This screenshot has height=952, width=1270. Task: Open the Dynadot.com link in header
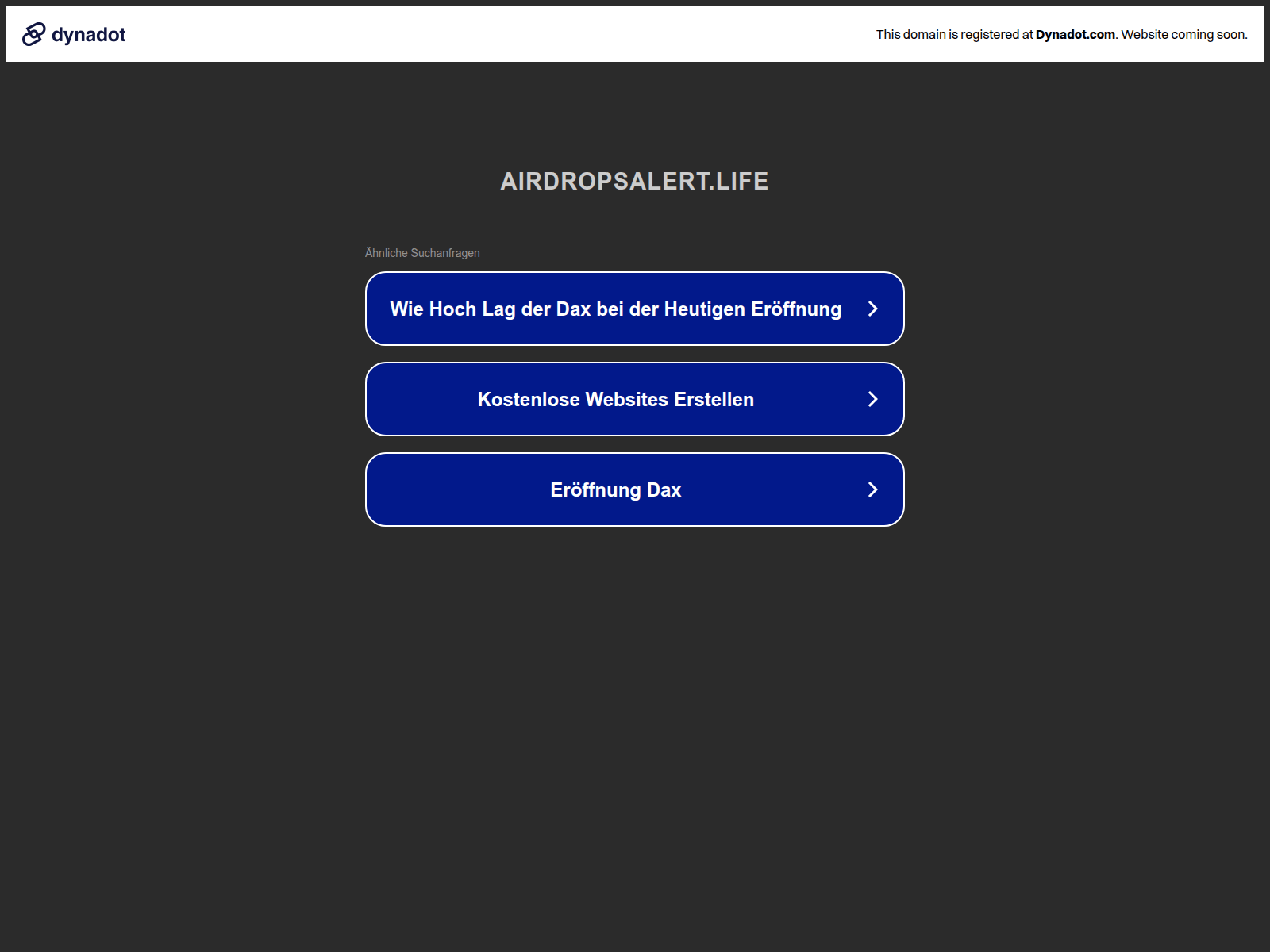pos(1075,34)
